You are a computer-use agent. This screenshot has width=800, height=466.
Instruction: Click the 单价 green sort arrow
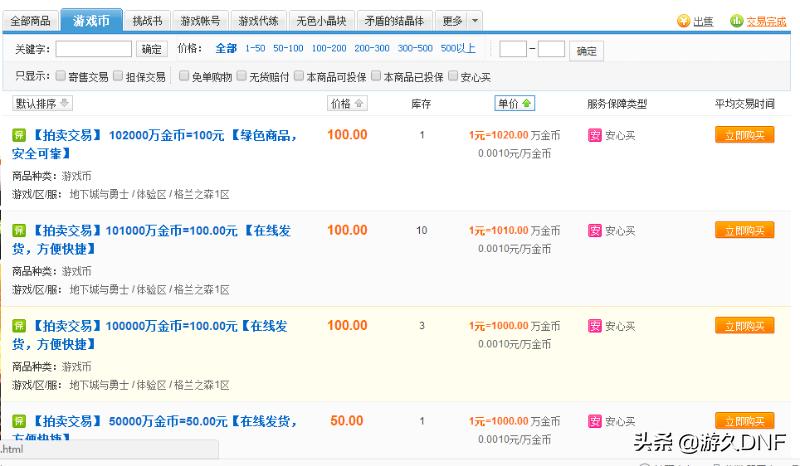pos(527,103)
